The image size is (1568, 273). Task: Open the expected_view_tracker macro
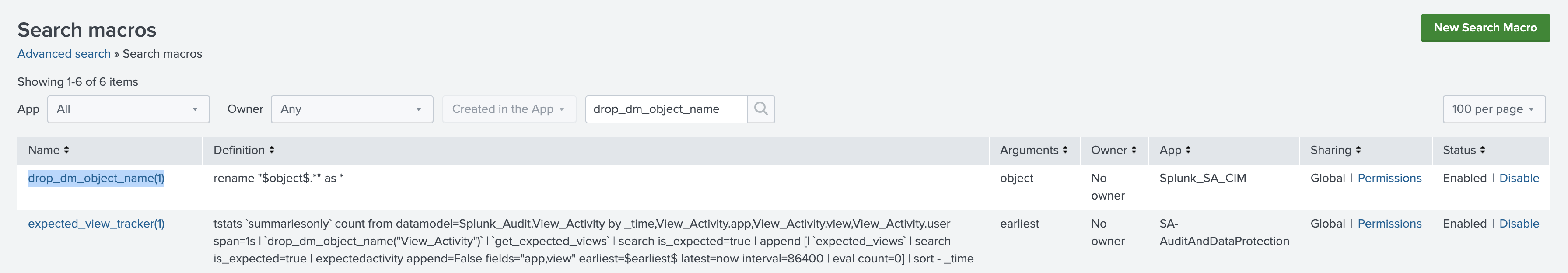(97, 223)
